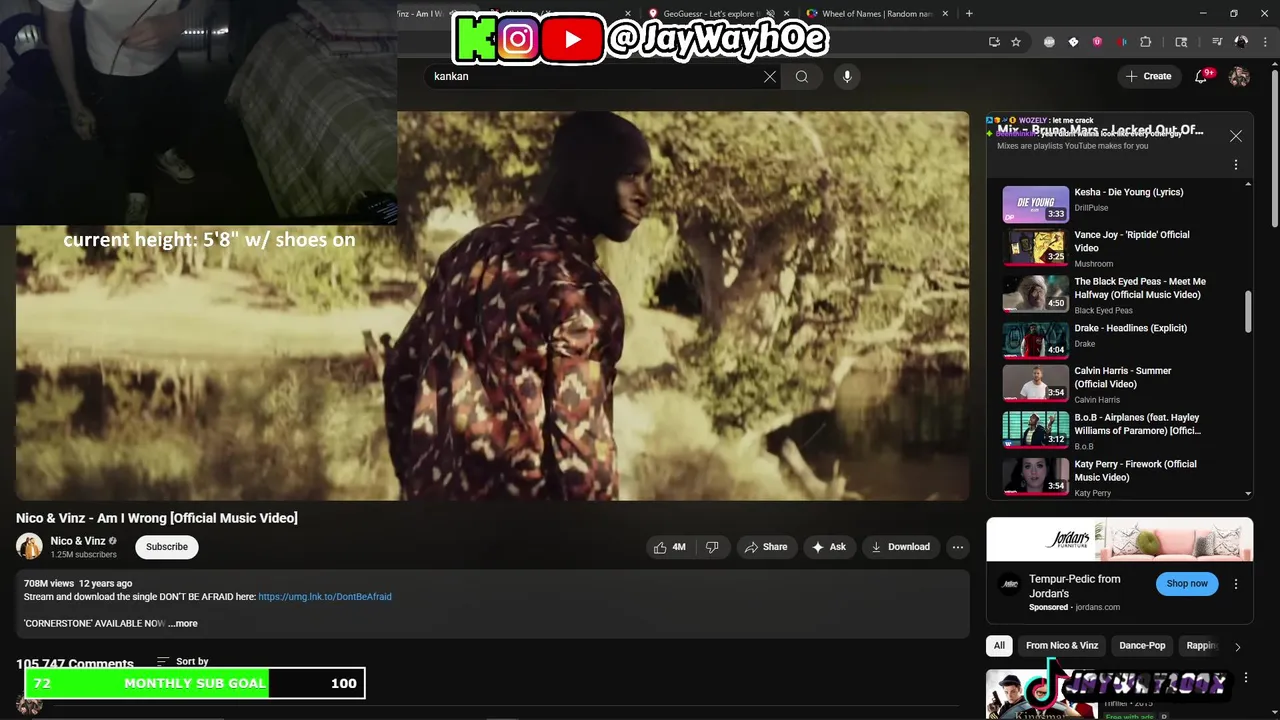The image size is (1280, 720).
Task: Open options for the Tempur-Pedic ad
Action: [1236, 584]
